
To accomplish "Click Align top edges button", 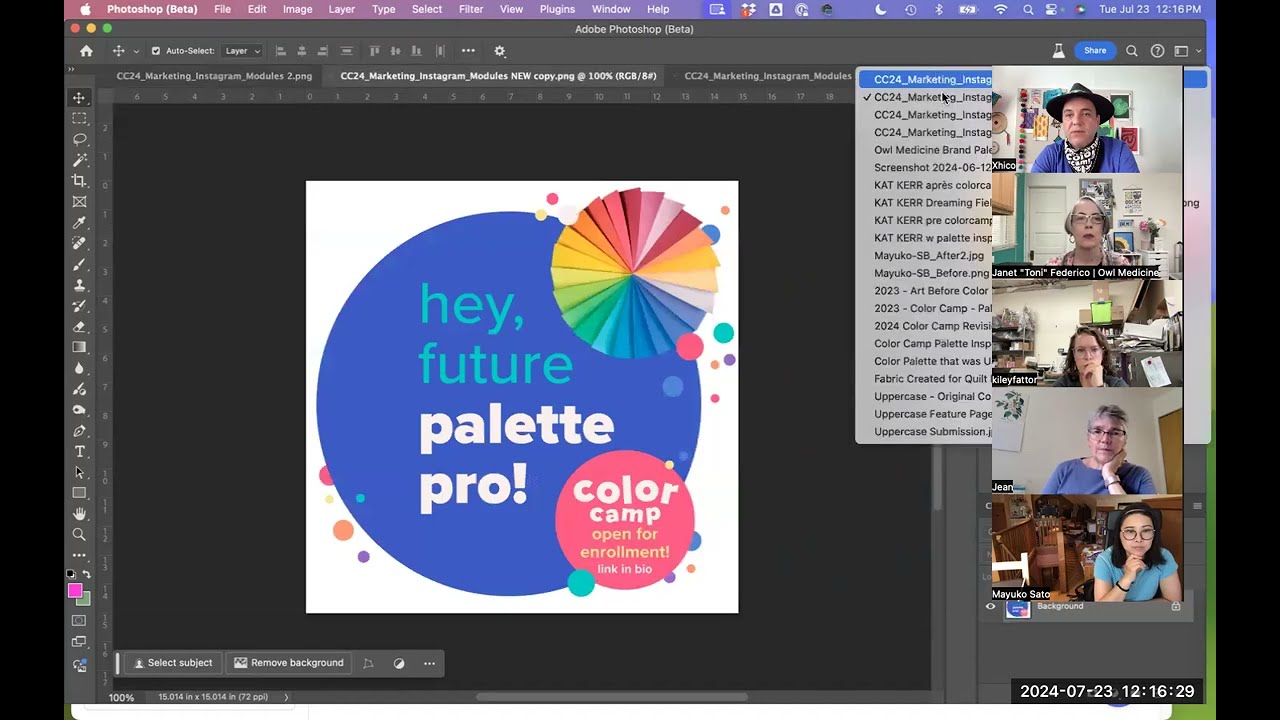I will (374, 51).
